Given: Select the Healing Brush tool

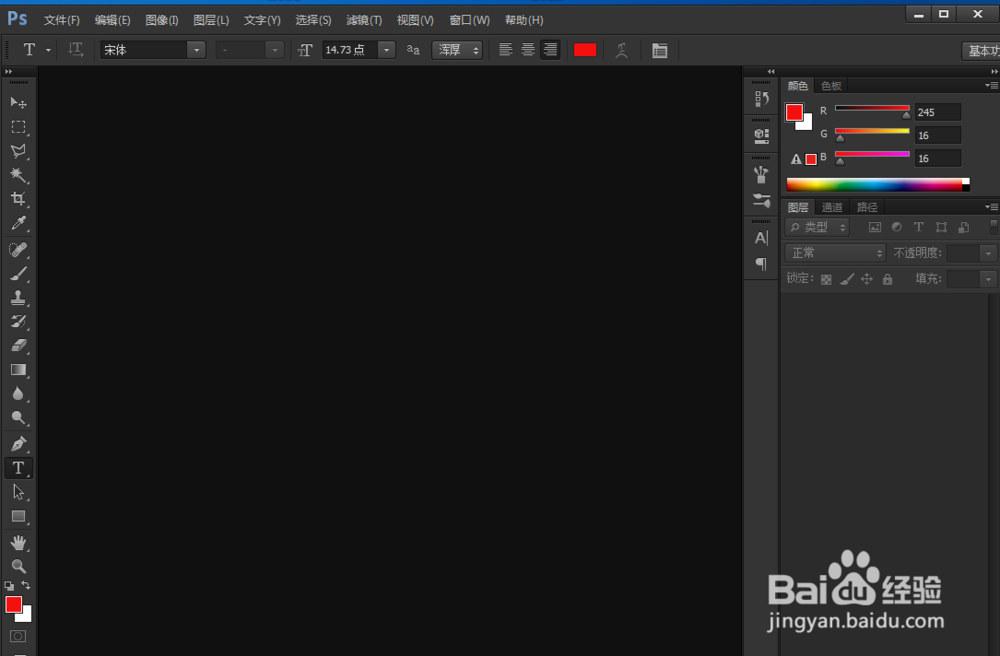Looking at the screenshot, I should (x=18, y=249).
